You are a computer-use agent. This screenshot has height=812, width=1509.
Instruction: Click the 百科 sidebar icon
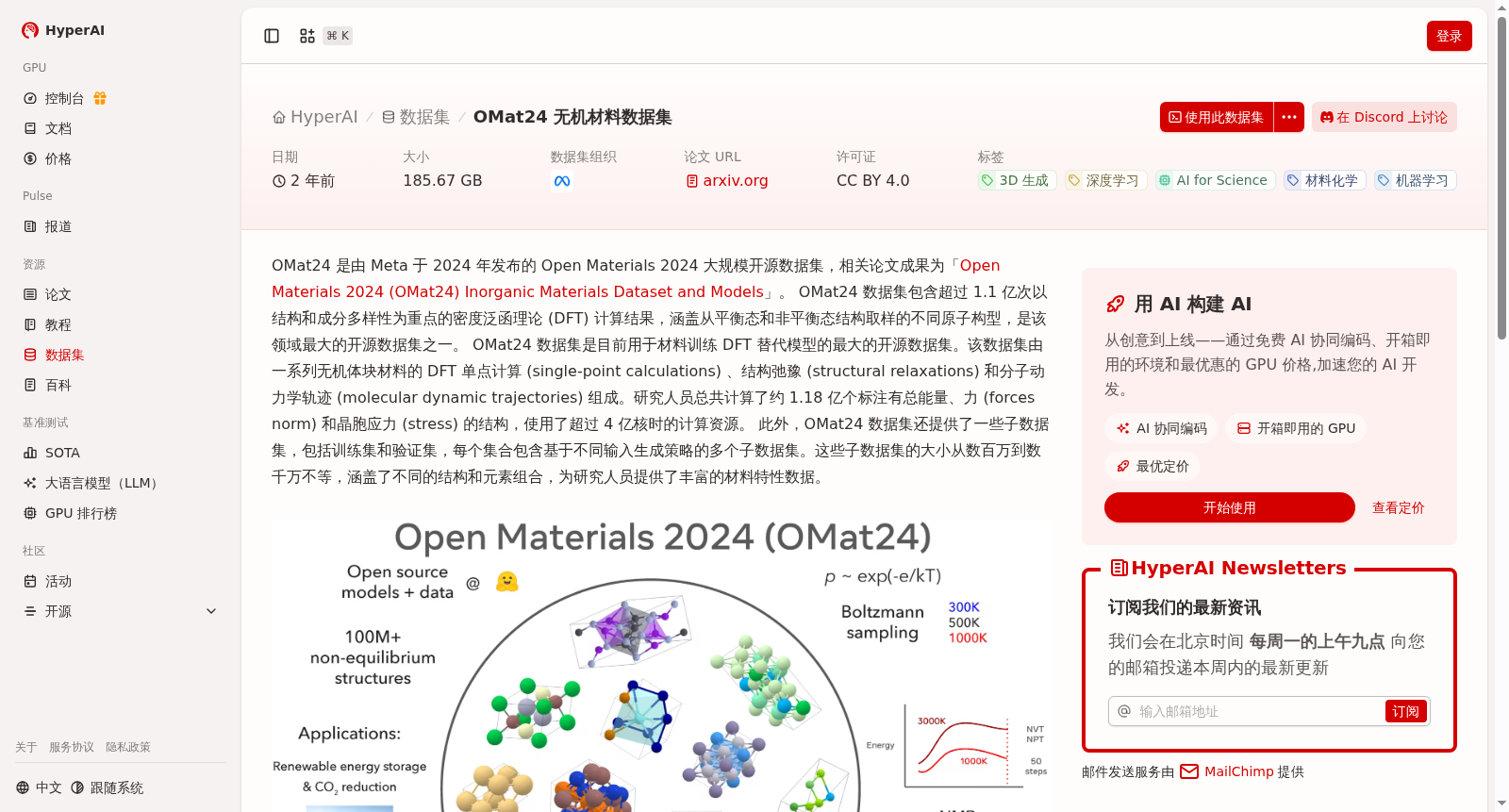(30, 385)
